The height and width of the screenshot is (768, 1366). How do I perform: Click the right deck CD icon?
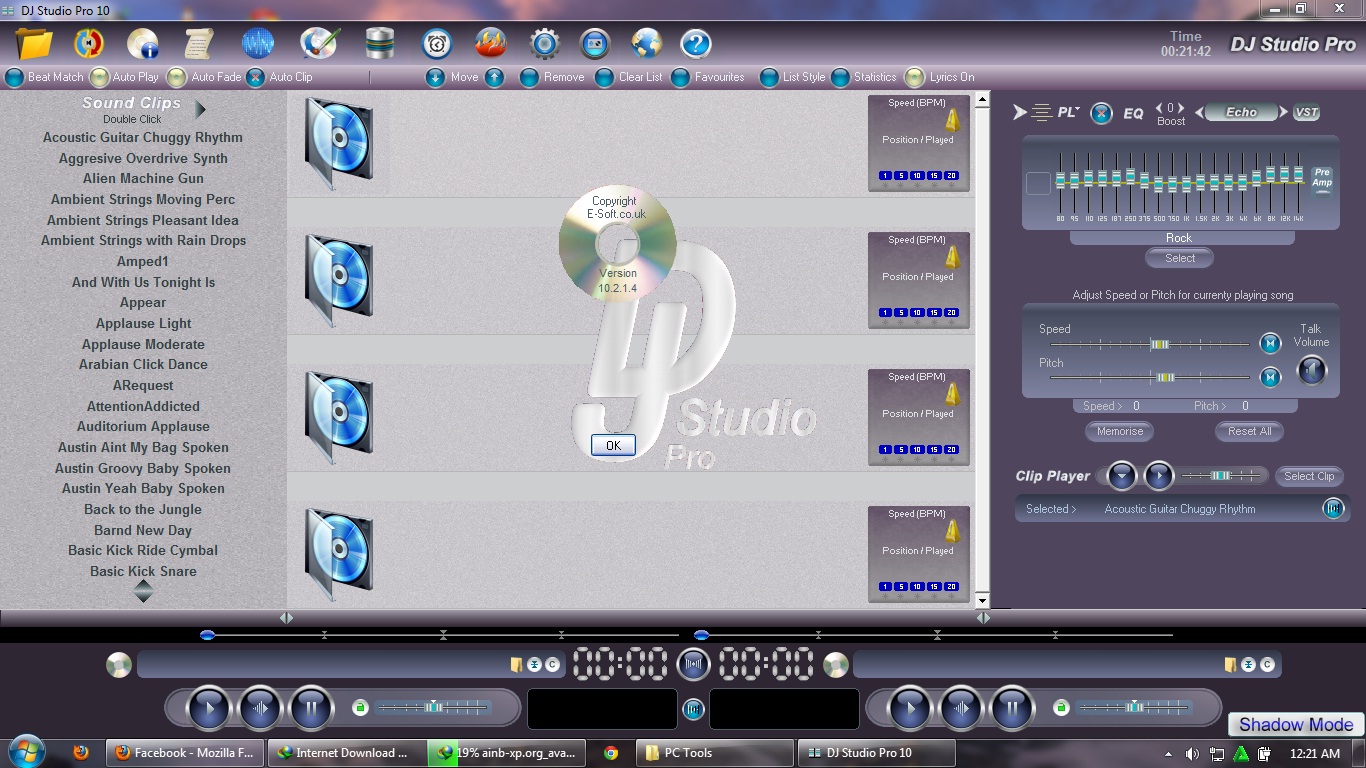(836, 664)
